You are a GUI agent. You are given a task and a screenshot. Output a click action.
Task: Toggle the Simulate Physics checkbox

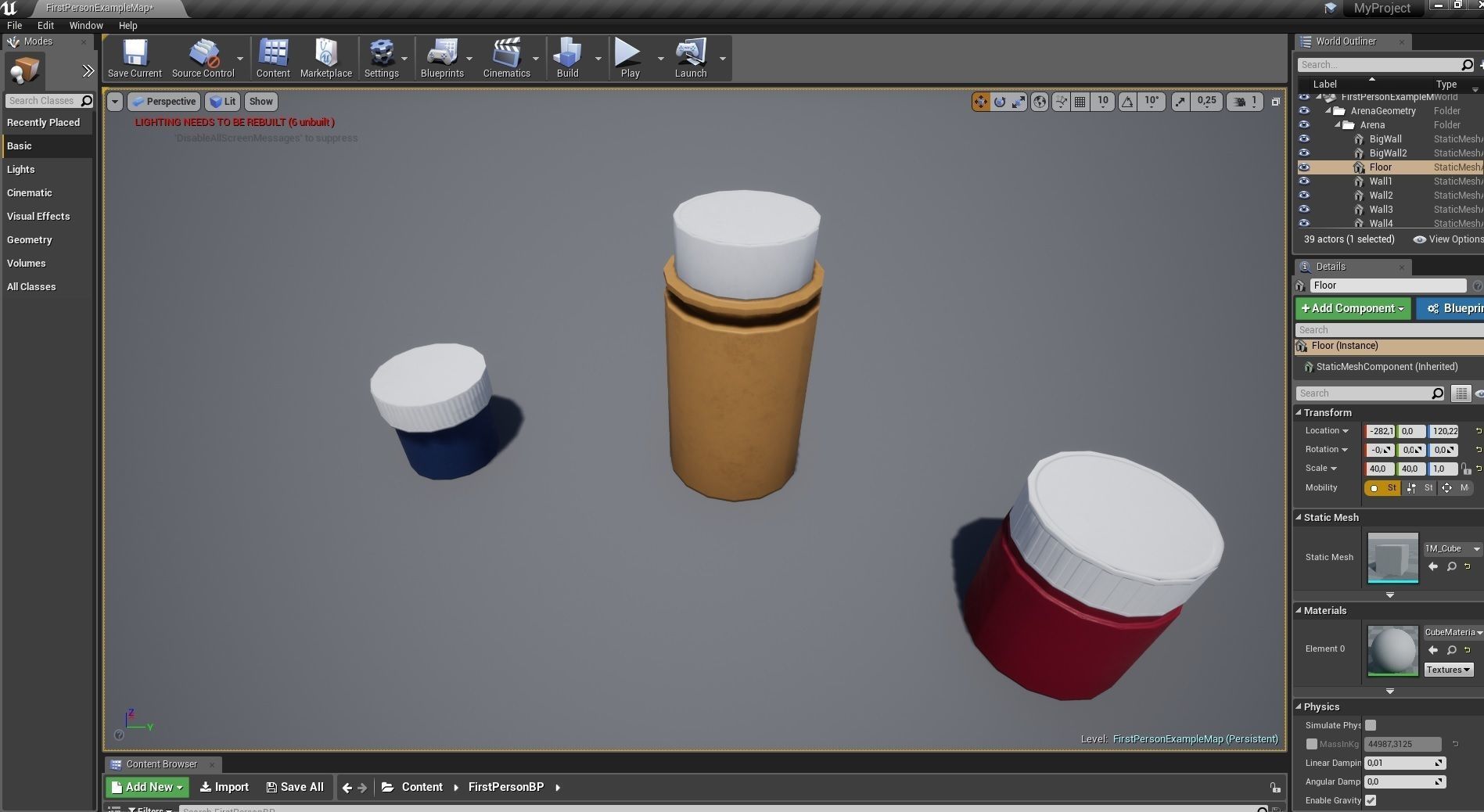click(x=1371, y=725)
